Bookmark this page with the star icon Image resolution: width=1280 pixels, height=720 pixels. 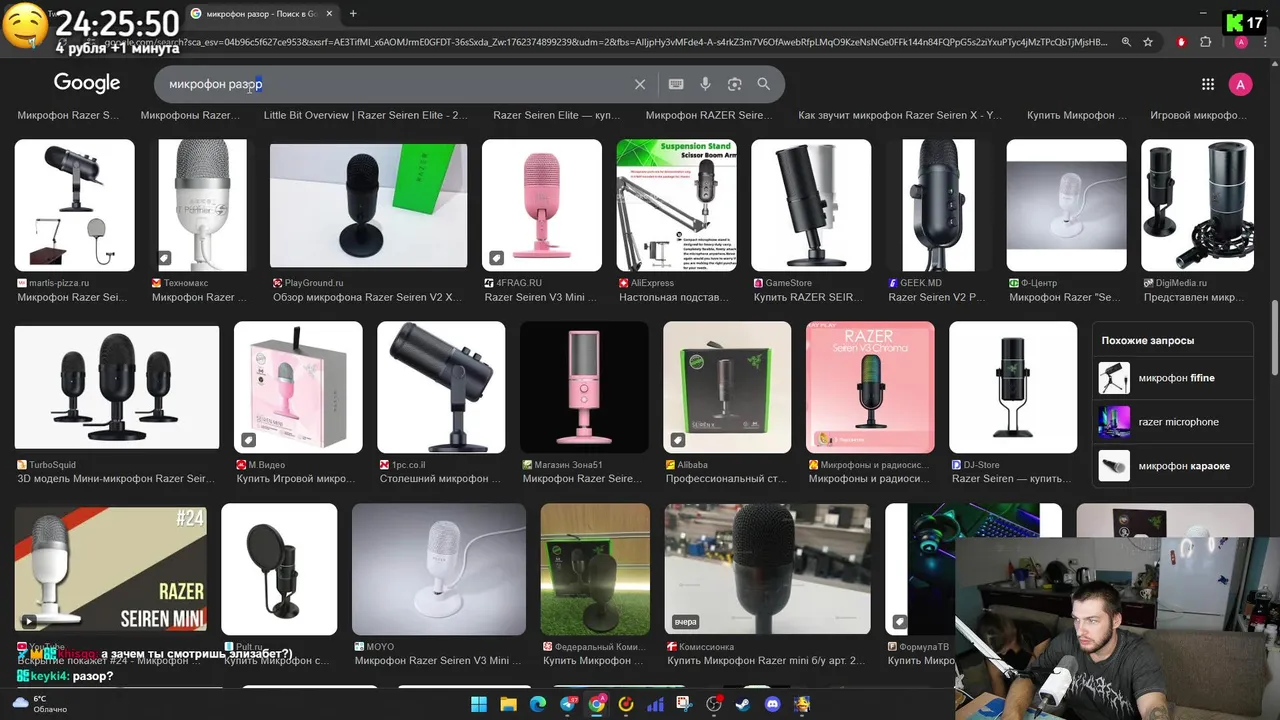tap(1148, 42)
